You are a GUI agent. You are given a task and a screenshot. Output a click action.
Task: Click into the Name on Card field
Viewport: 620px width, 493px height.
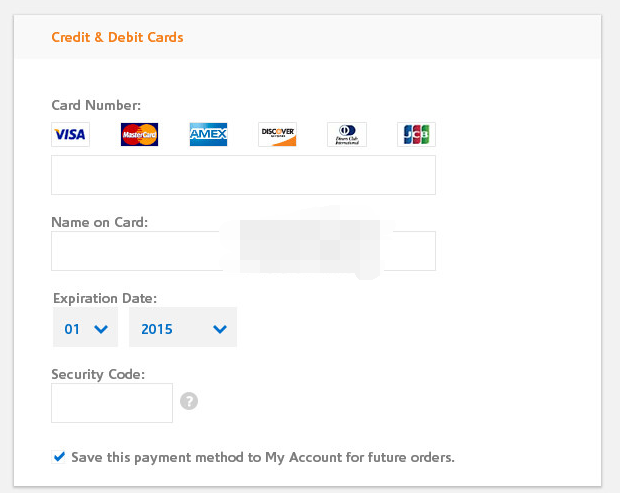pos(244,251)
